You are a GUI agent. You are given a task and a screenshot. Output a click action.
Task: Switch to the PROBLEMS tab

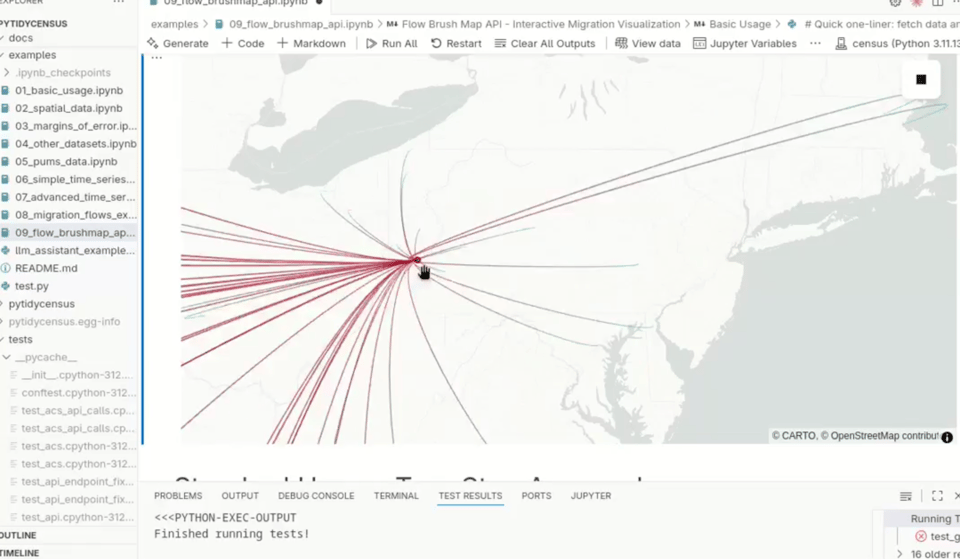(178, 496)
